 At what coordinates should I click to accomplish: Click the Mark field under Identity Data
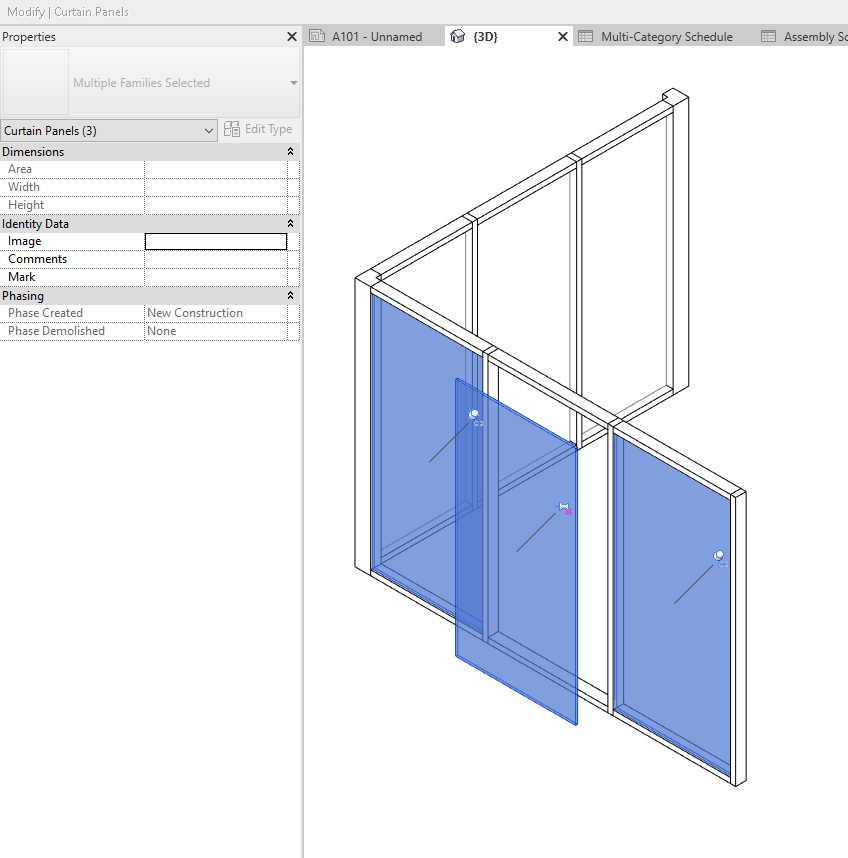(215, 276)
